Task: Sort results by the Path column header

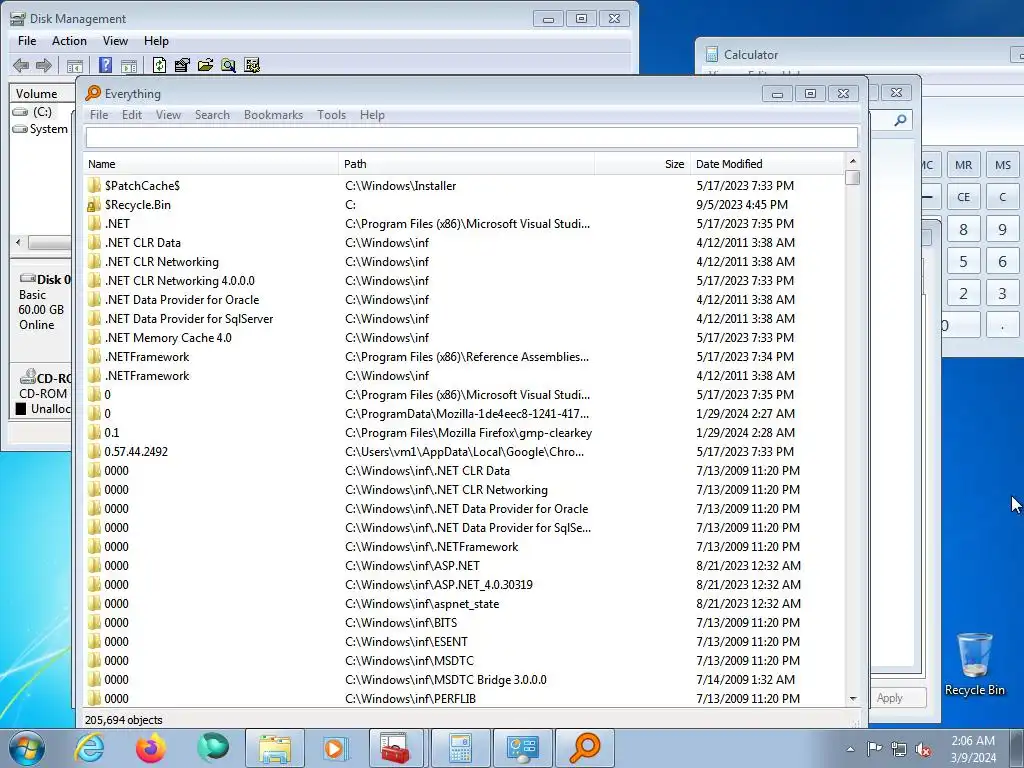Action: click(466, 164)
